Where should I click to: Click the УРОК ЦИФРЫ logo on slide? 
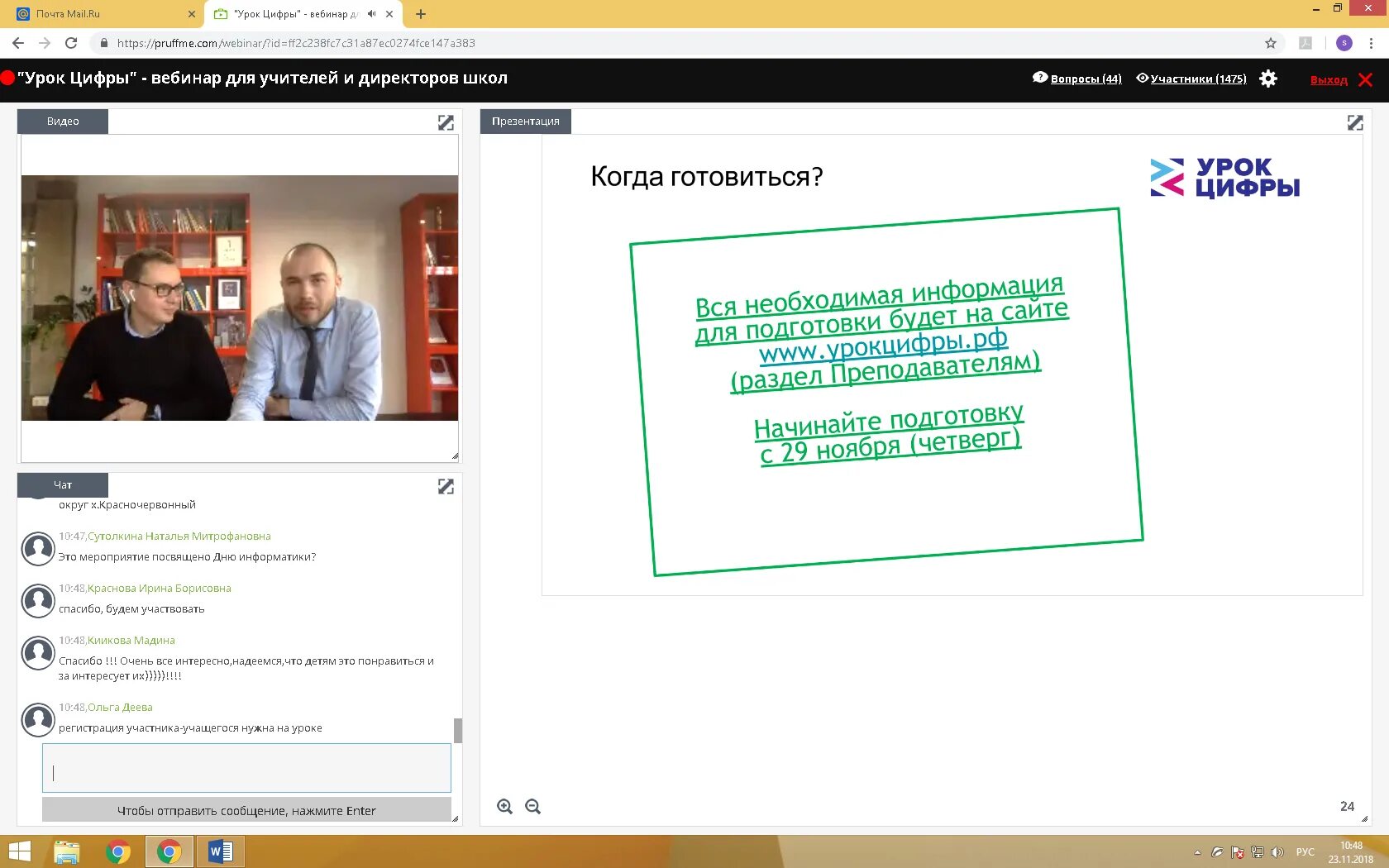[x=1224, y=178]
